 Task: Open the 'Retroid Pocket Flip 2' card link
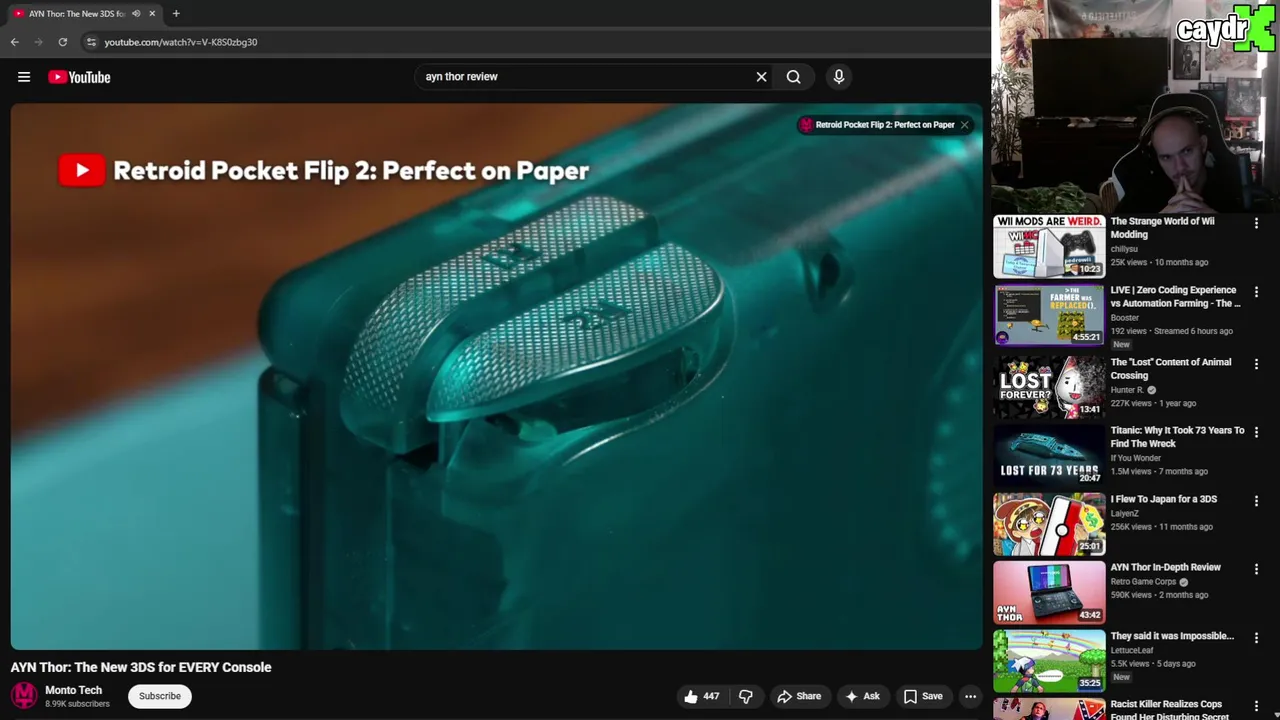[884, 125]
